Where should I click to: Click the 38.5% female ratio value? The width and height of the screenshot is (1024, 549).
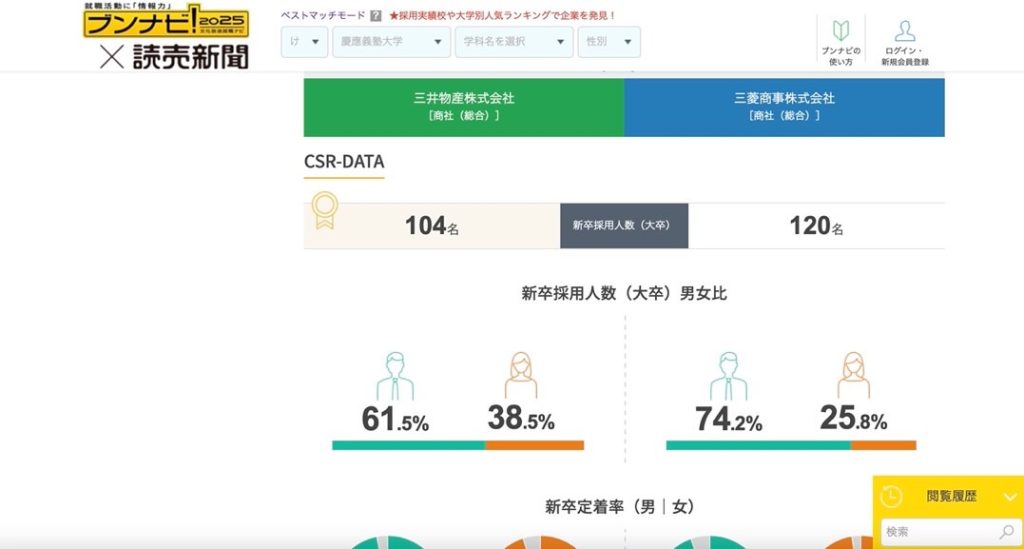(521, 418)
